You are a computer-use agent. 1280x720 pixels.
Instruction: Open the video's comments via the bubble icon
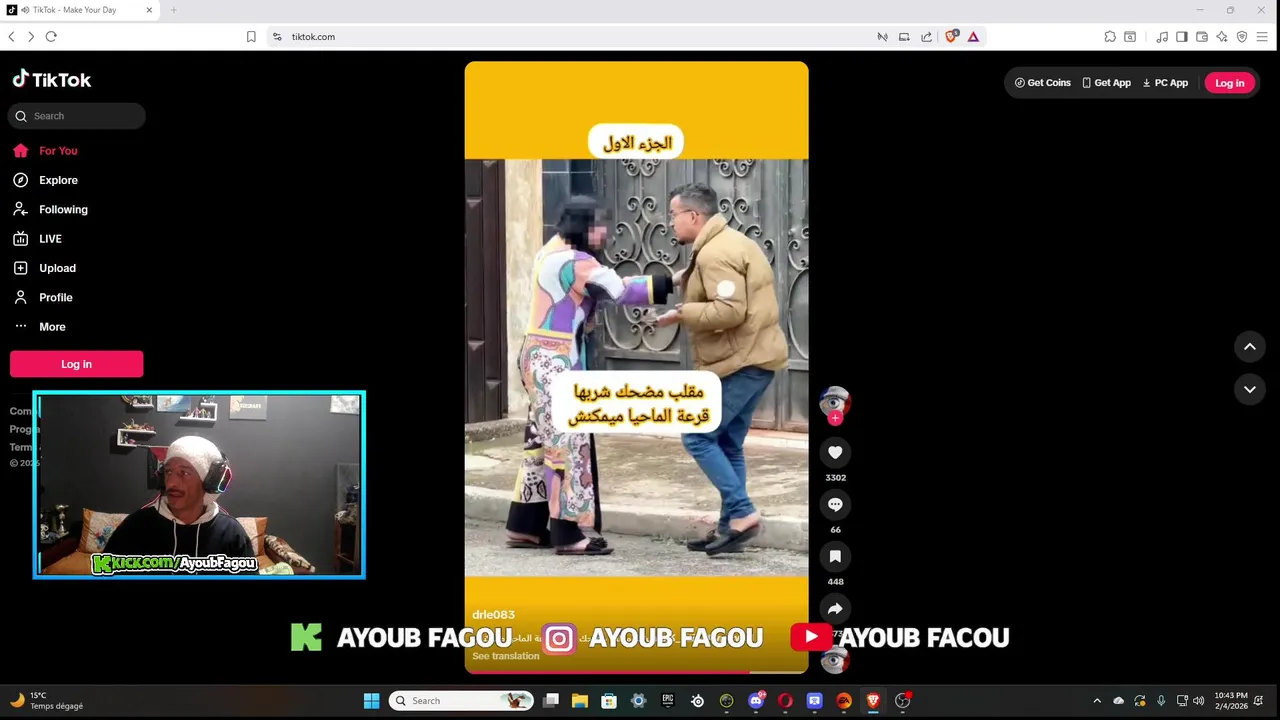click(x=835, y=505)
